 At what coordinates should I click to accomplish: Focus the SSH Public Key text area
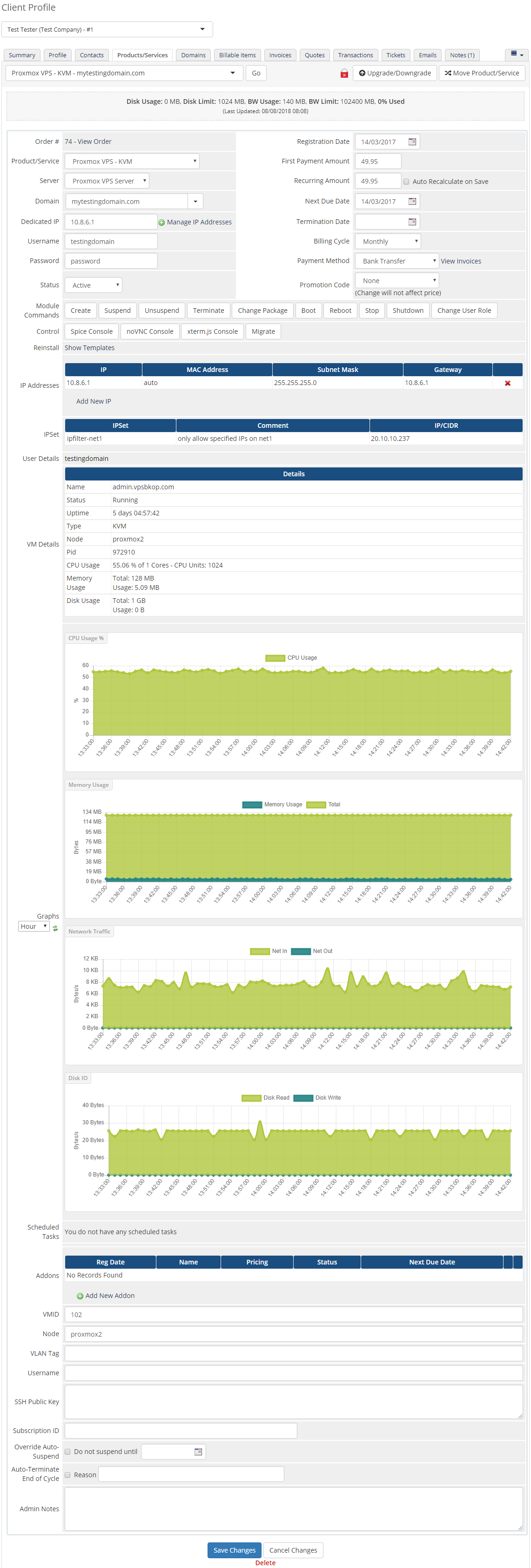(x=294, y=1402)
